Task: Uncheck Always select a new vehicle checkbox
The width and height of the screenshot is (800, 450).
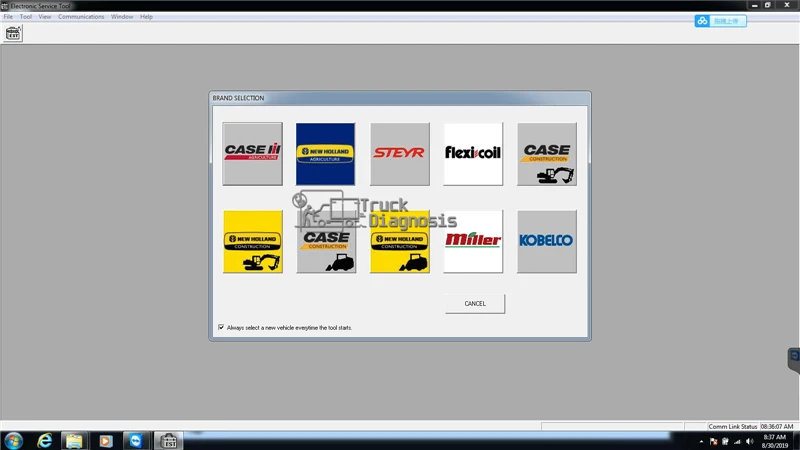Action: pos(221,327)
